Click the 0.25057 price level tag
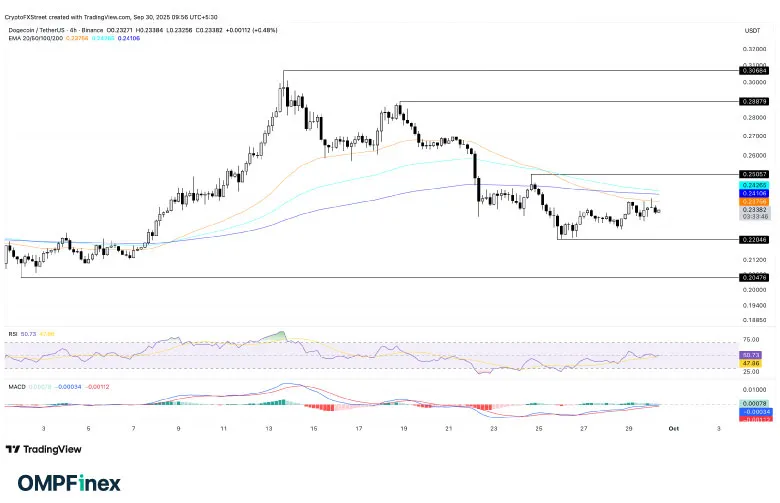The height and width of the screenshot is (503, 780). click(753, 174)
